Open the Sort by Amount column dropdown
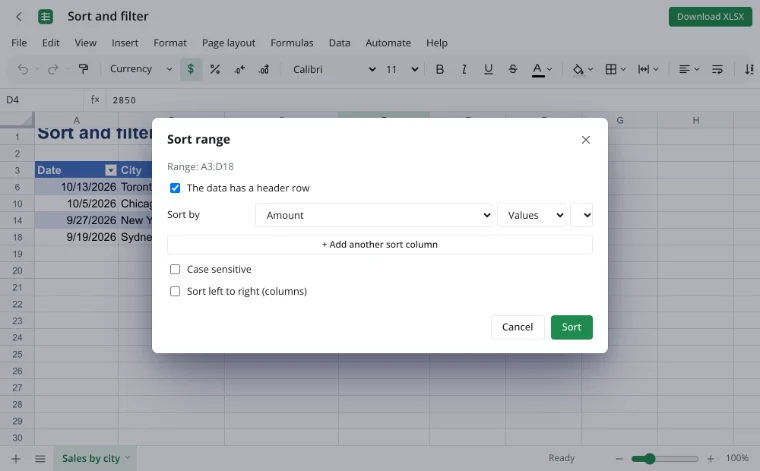Viewport: 760px width, 471px height. tap(374, 215)
